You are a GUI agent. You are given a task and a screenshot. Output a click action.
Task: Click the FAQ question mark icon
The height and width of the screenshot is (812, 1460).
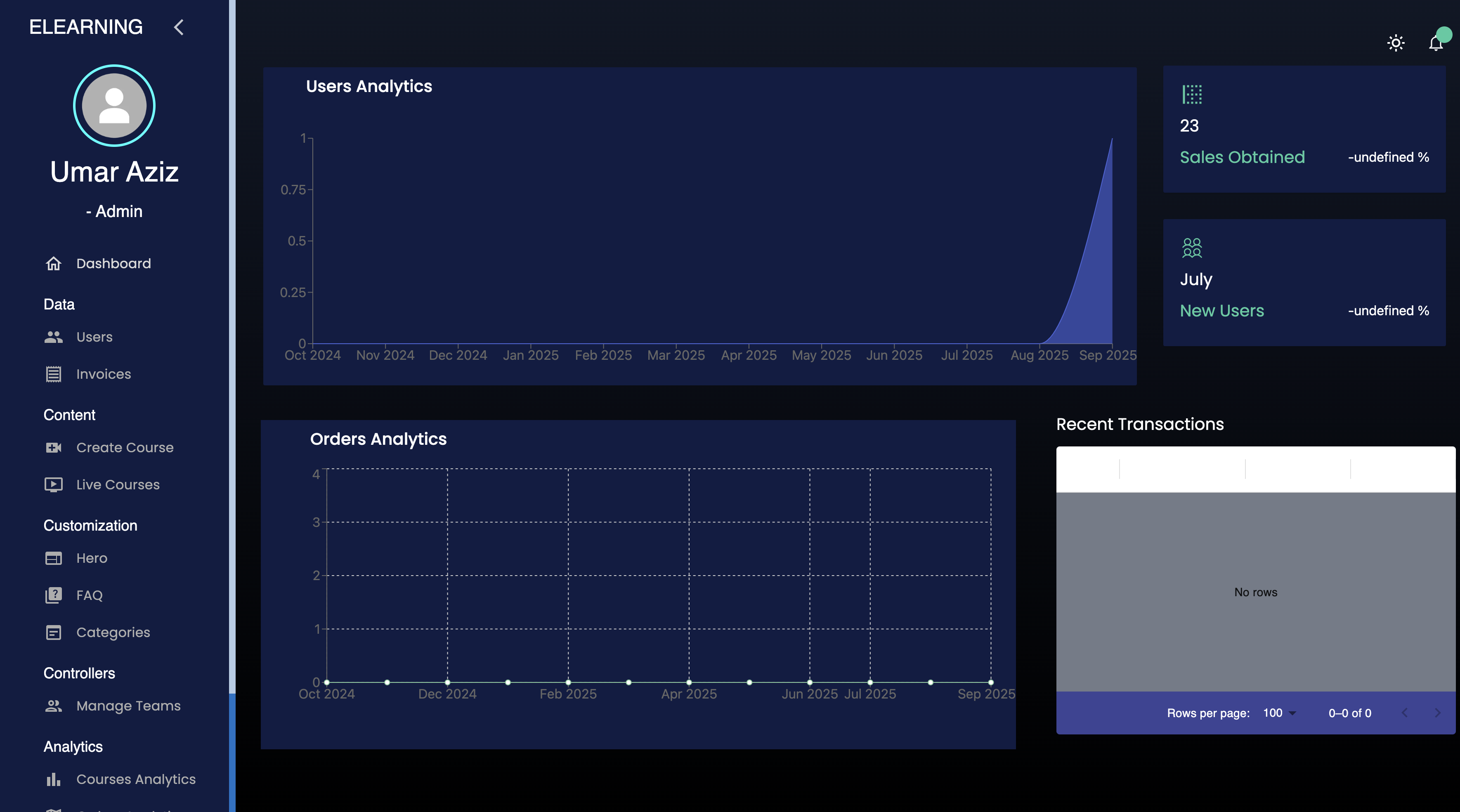coord(53,595)
